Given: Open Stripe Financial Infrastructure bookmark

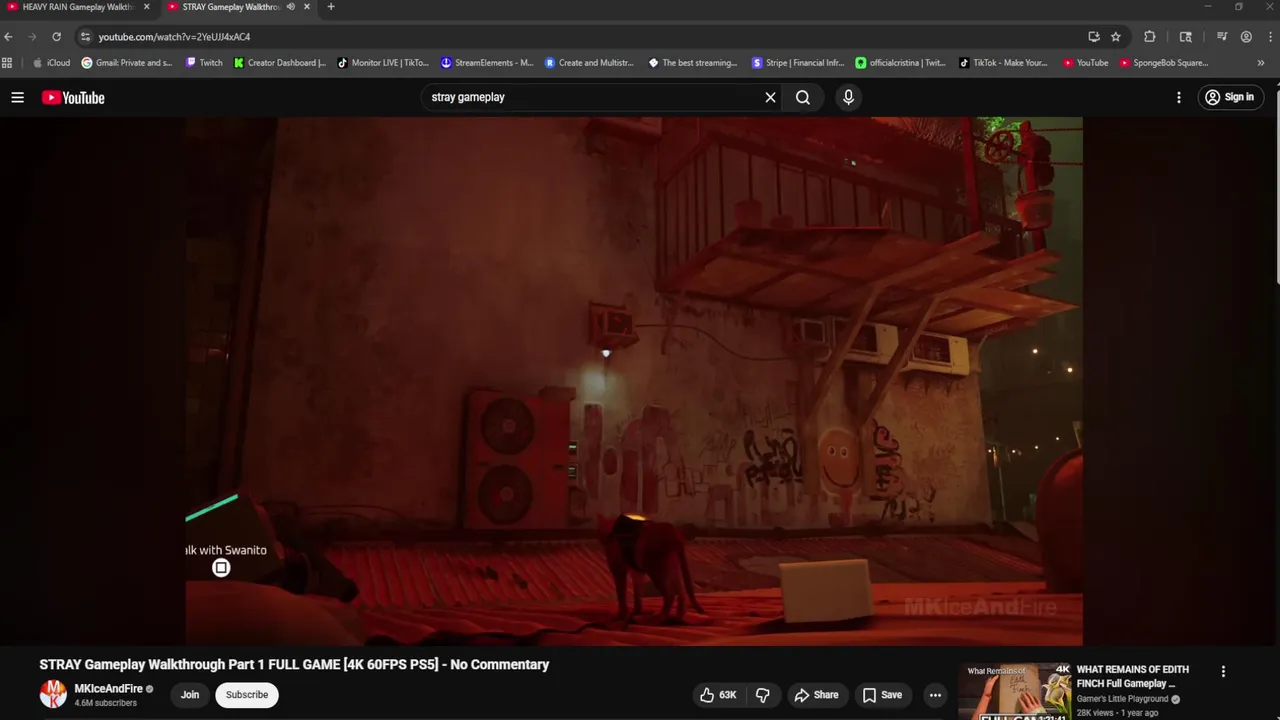Looking at the screenshot, I should pos(799,63).
